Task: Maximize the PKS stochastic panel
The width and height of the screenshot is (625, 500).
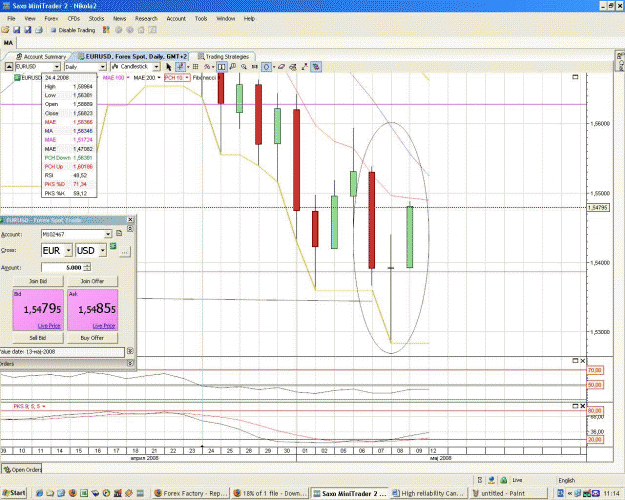Action: tap(575, 406)
